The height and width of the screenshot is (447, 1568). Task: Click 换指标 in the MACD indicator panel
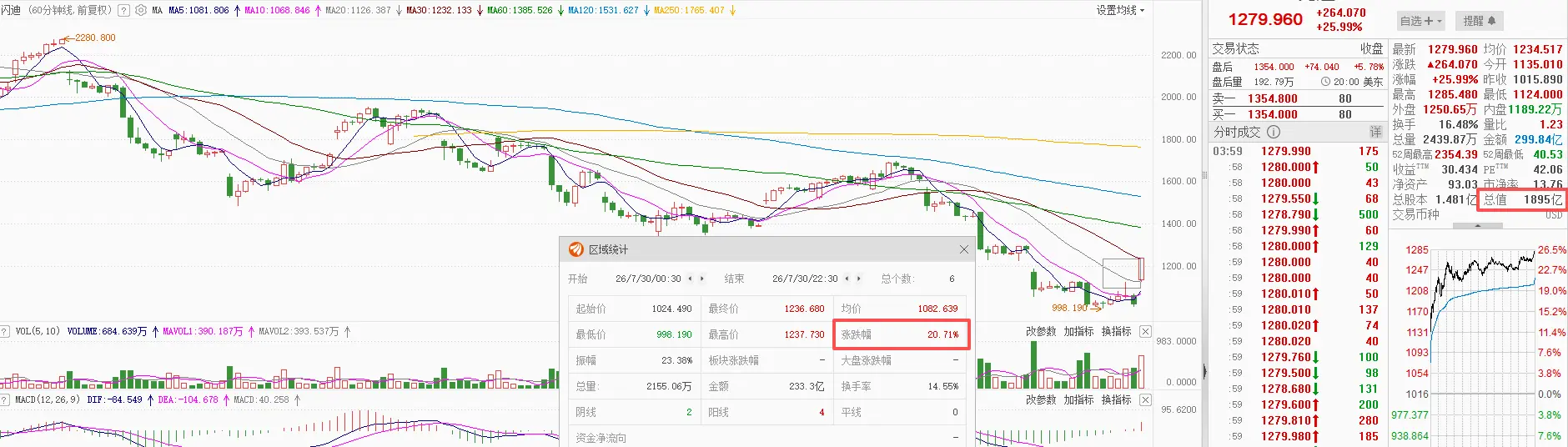click(1116, 400)
